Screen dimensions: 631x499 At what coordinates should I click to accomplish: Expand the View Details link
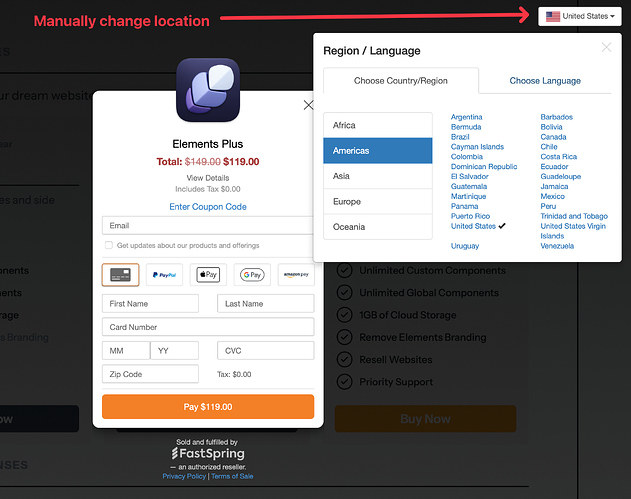click(x=208, y=177)
